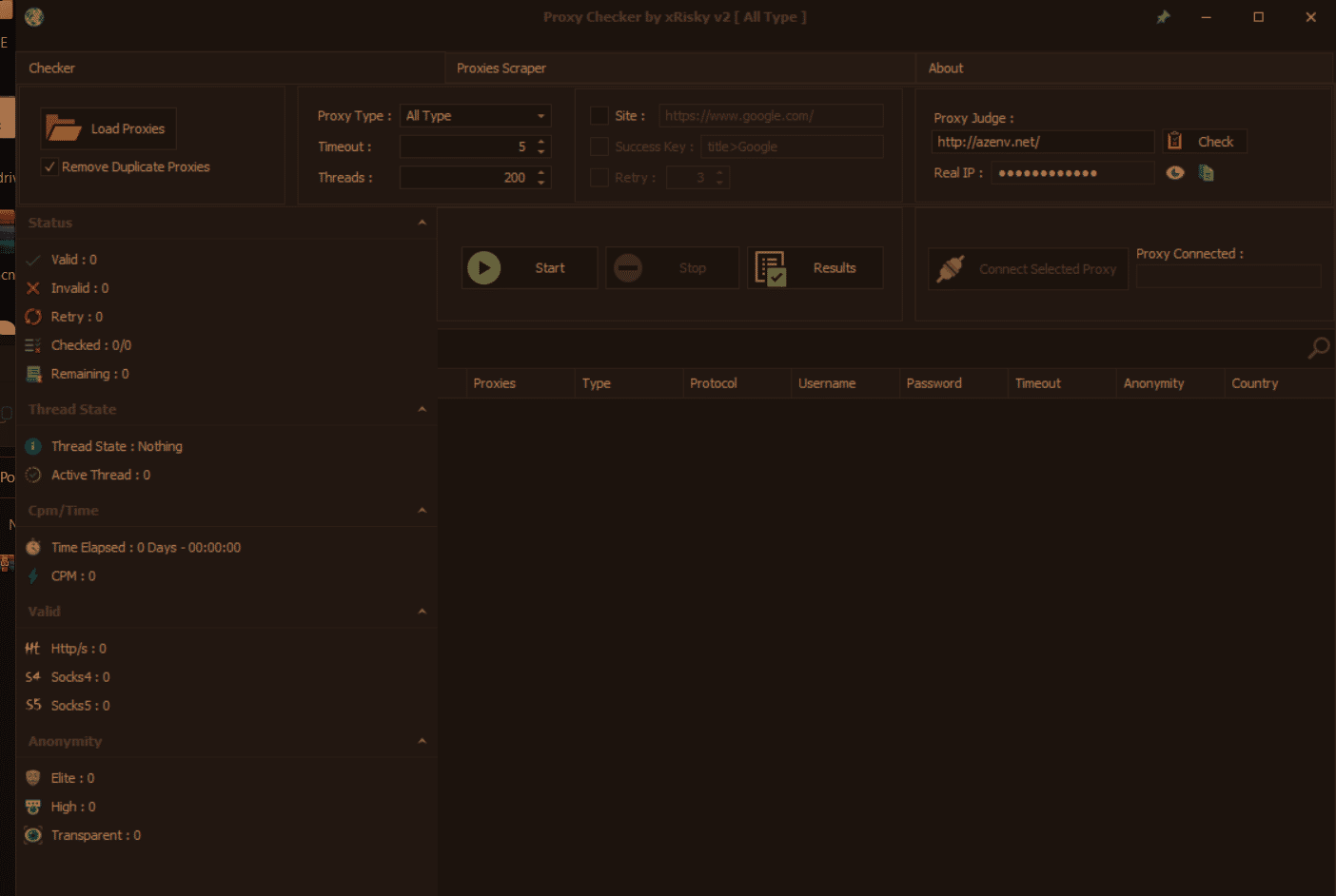
Task: Copy Real IP using the copy icon
Action: 1207,173
